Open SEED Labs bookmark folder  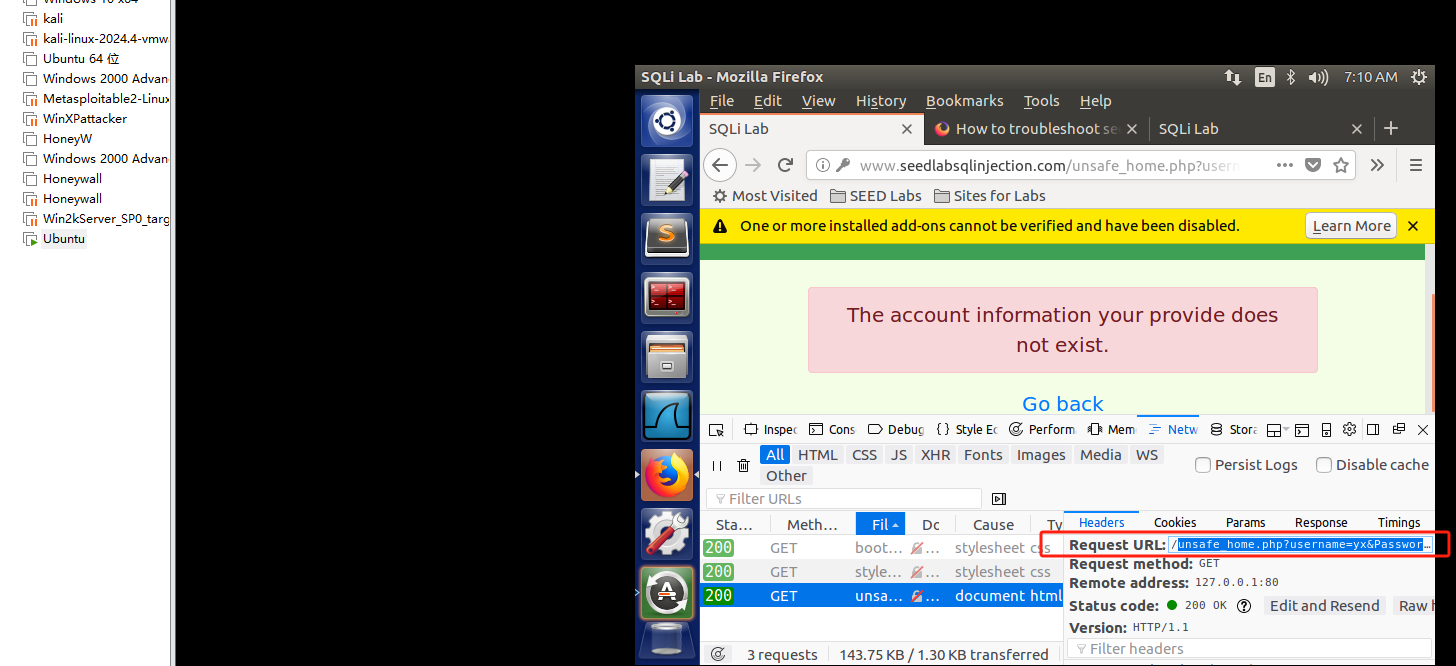[x=875, y=196]
